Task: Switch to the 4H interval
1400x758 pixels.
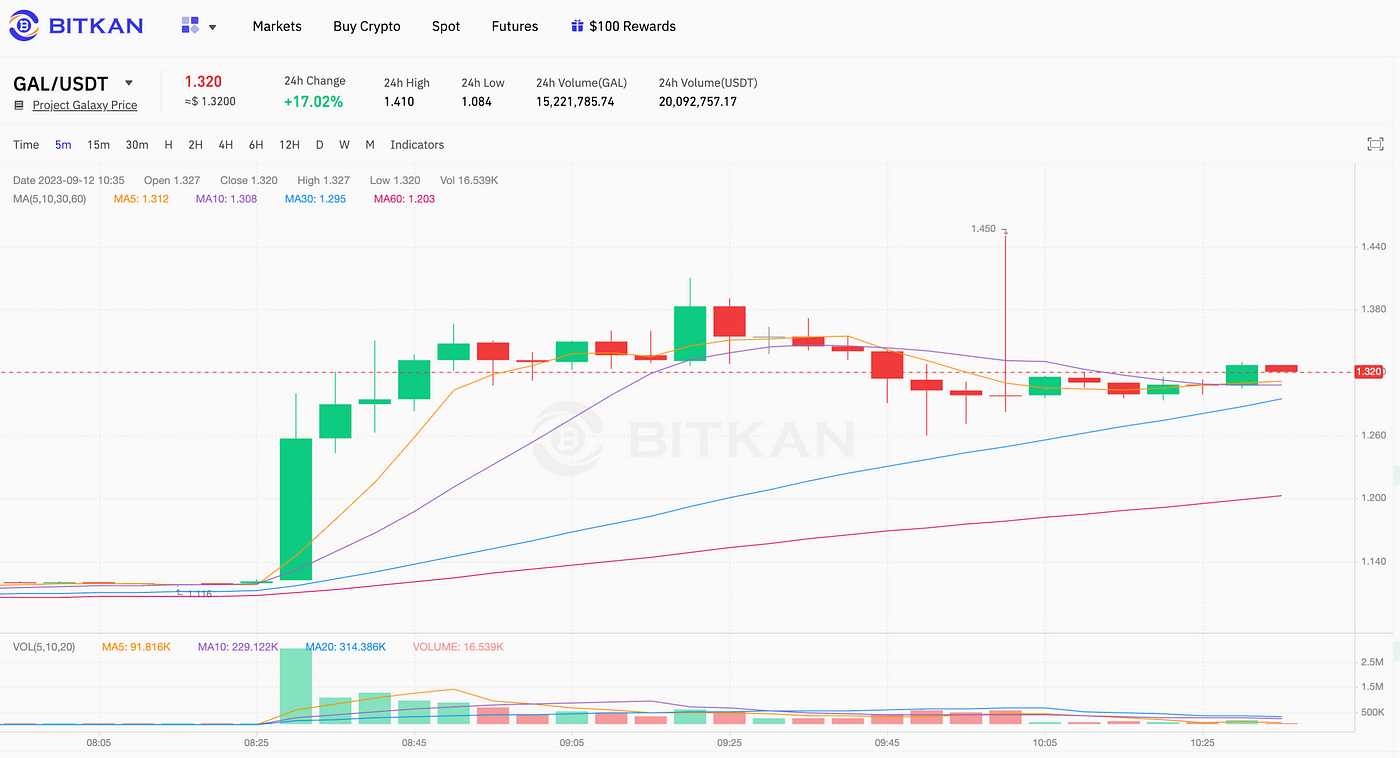Action: tap(226, 145)
